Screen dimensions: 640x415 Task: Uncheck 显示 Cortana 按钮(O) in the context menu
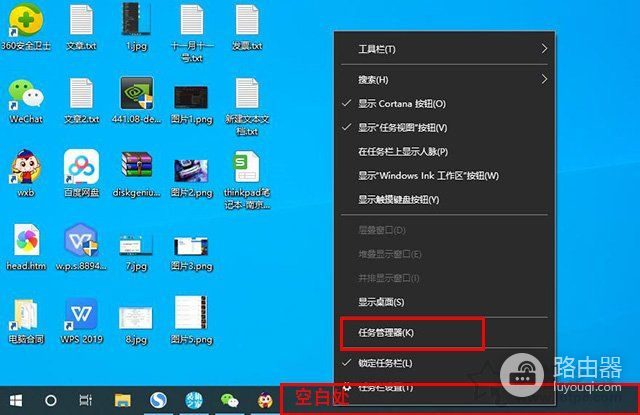pos(444,104)
